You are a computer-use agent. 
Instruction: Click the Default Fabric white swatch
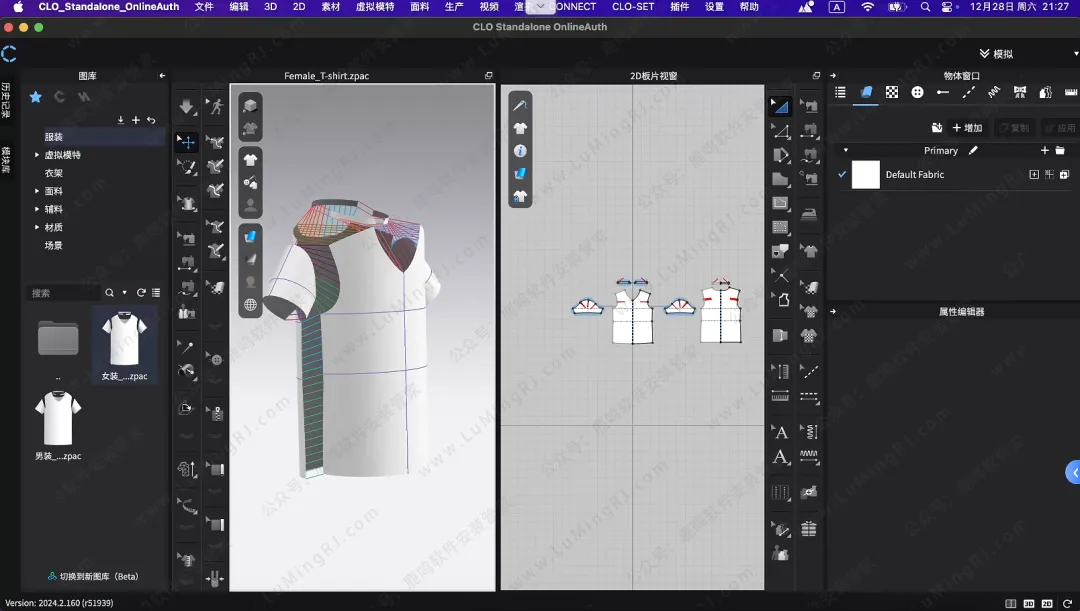[x=865, y=175]
